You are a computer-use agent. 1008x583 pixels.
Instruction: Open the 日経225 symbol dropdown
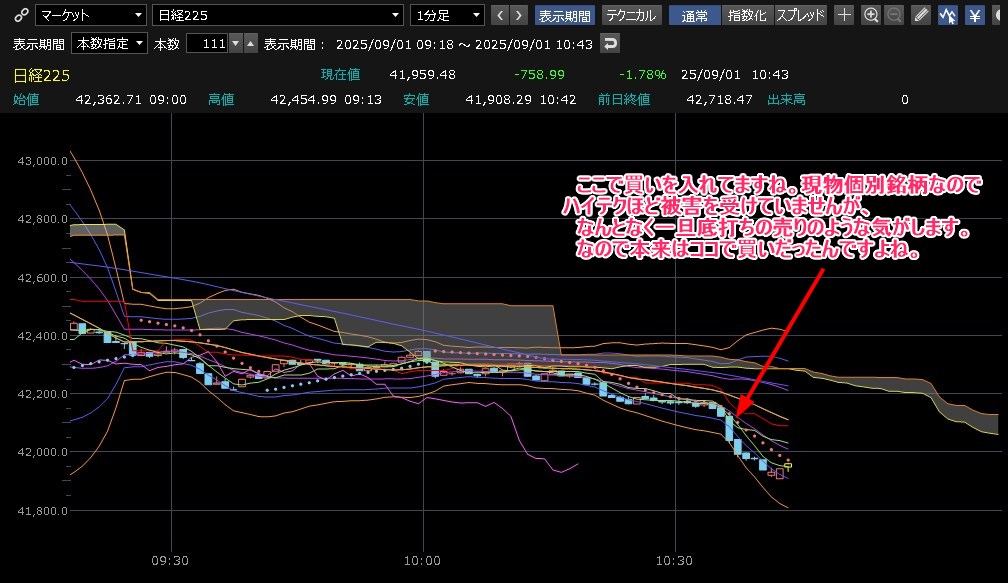tap(278, 15)
